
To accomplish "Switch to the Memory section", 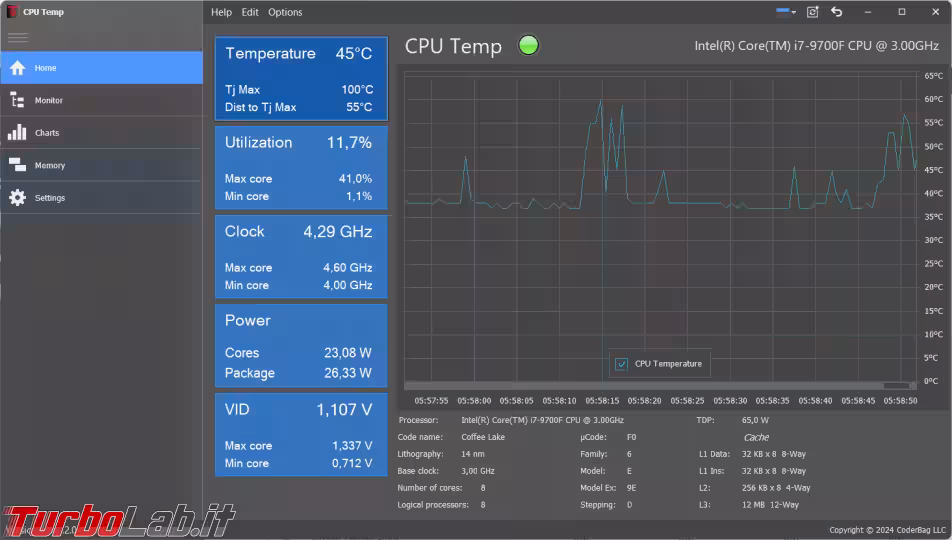I will click(101, 165).
